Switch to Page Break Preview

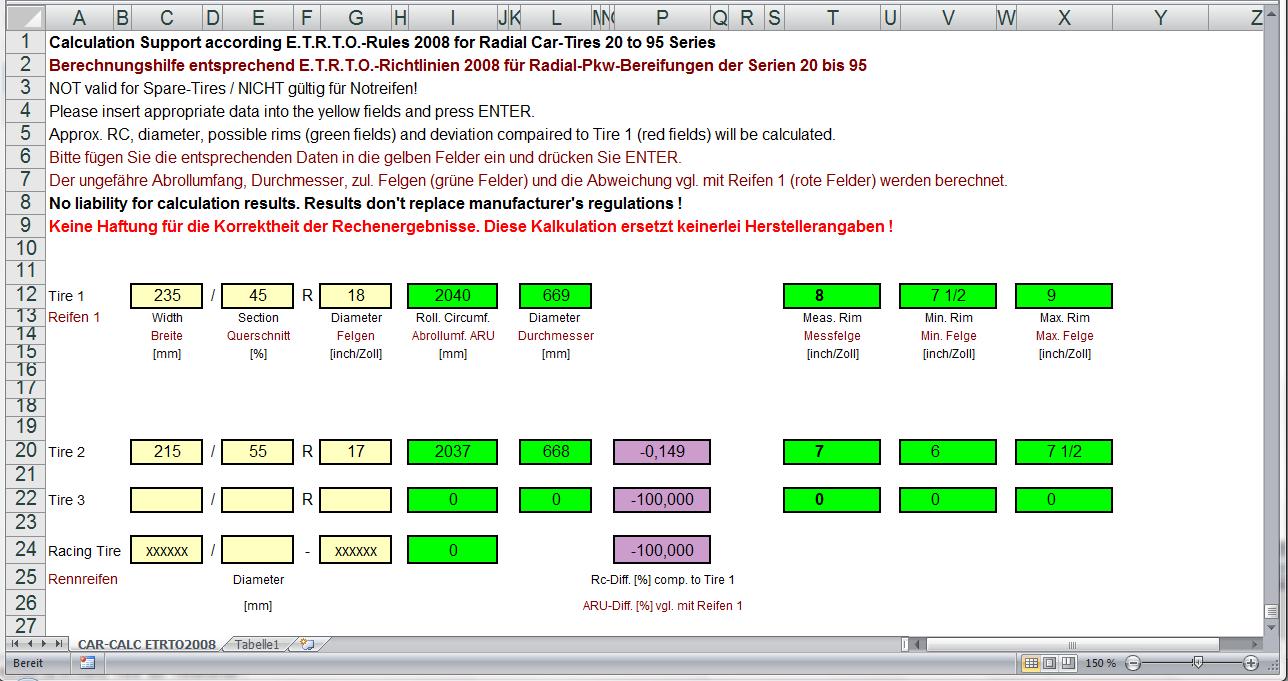(1067, 663)
